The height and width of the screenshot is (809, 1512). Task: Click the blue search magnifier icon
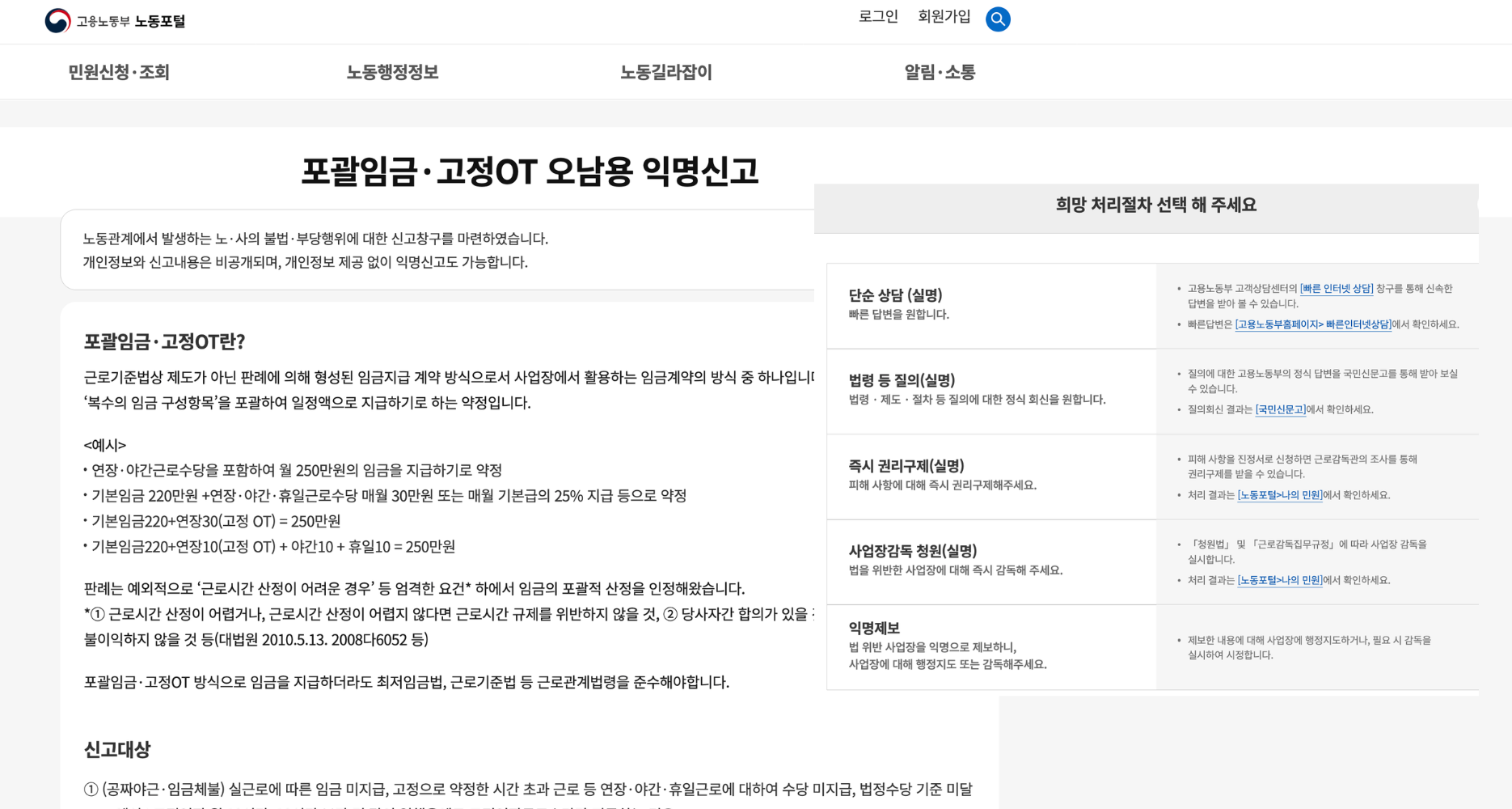coord(998,19)
